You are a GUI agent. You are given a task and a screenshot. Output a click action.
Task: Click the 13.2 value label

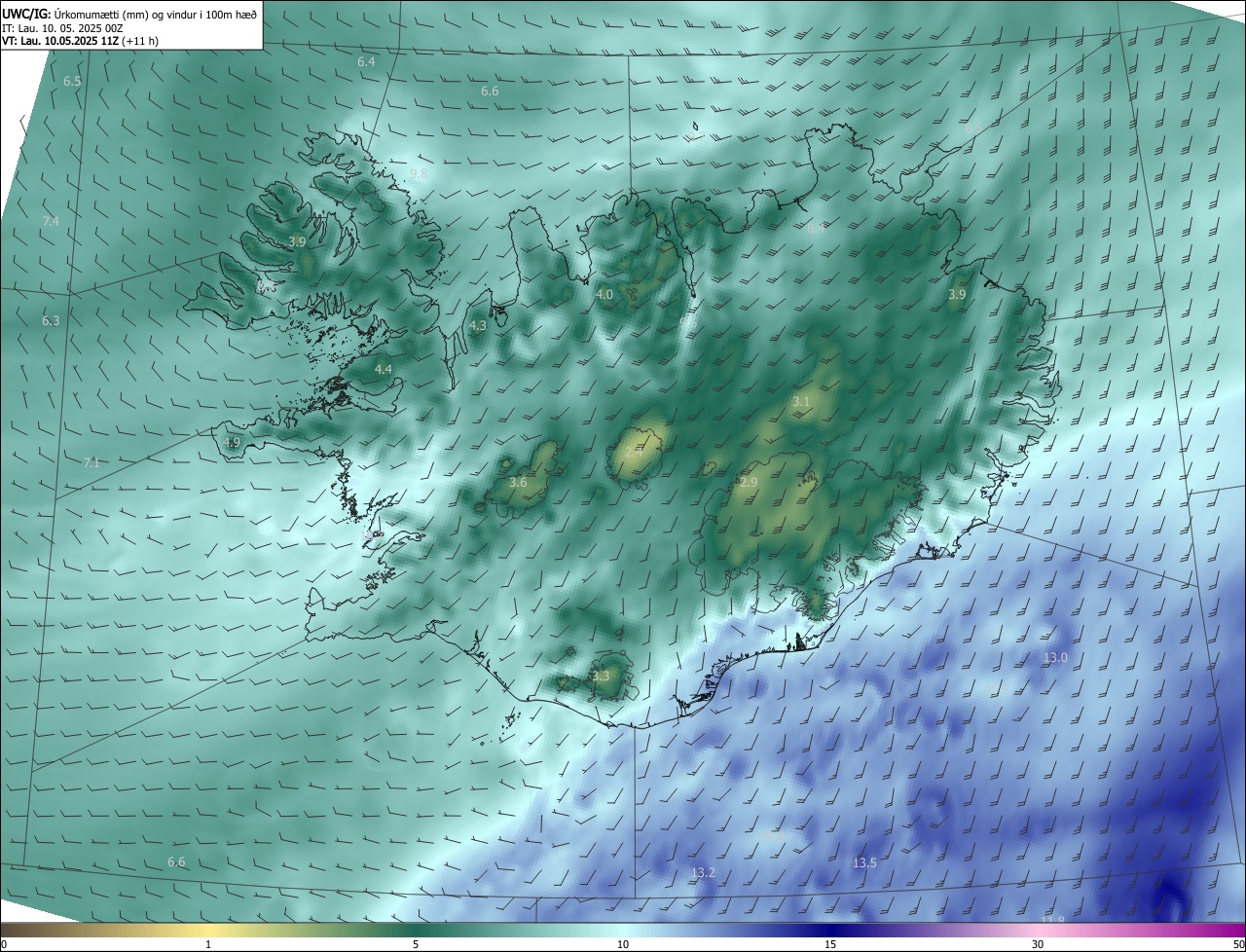point(703,872)
